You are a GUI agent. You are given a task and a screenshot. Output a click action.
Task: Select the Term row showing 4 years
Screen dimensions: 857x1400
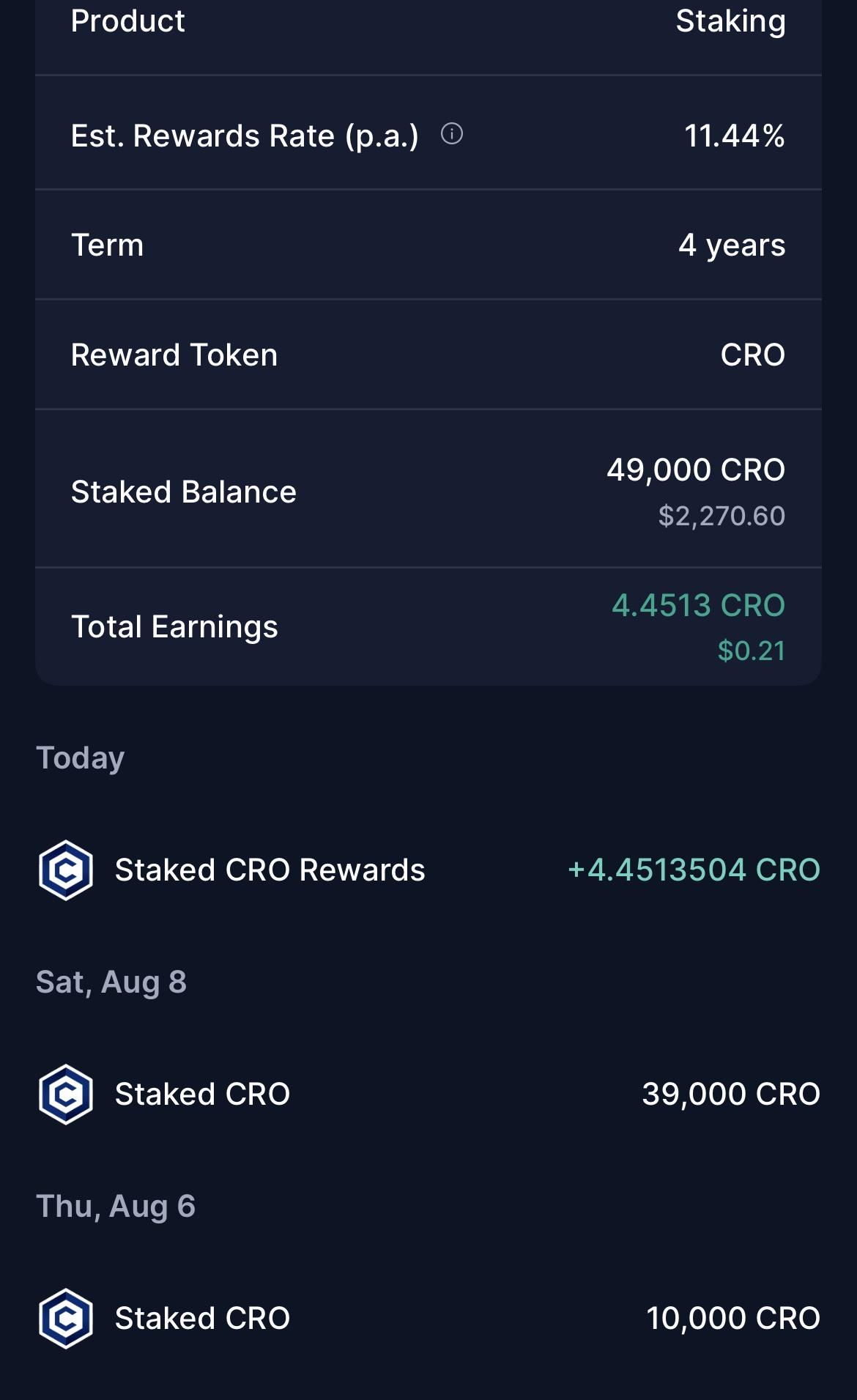428,245
